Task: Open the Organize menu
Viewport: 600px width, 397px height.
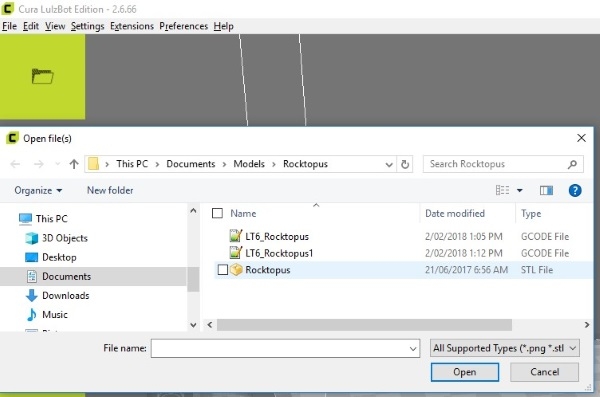Action: [x=38, y=190]
